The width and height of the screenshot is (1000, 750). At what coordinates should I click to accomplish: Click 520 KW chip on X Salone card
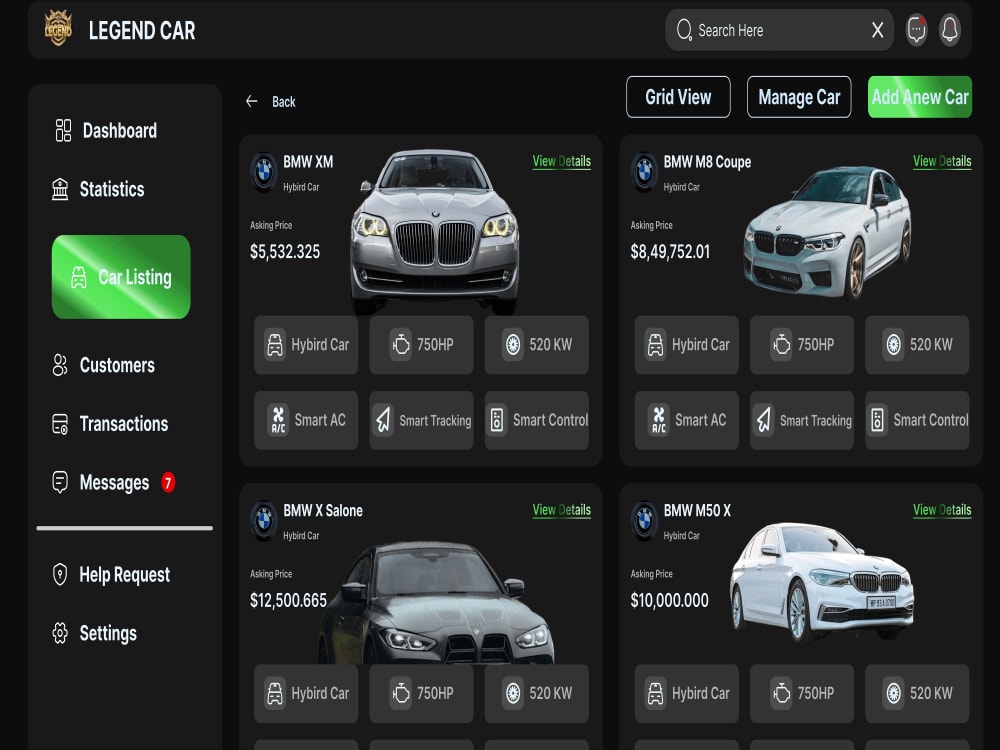[537, 694]
